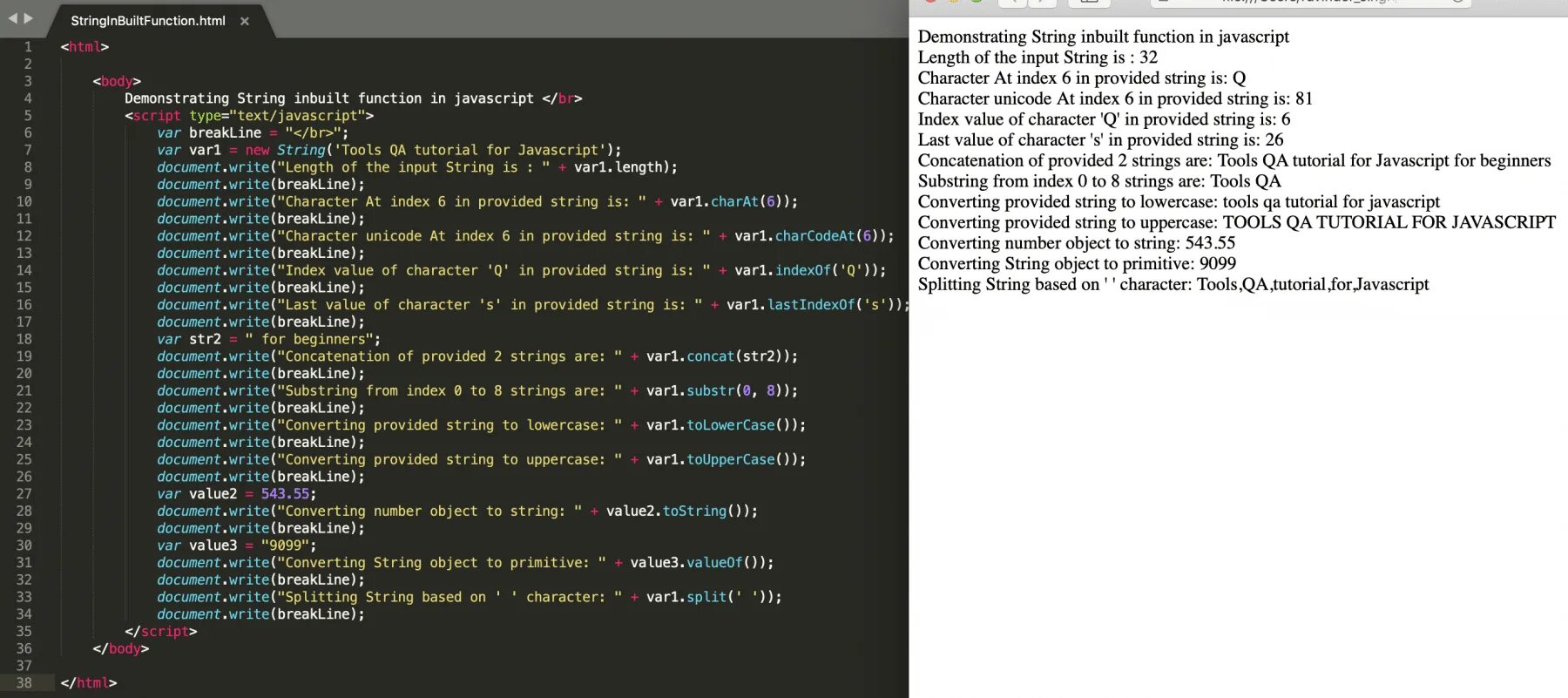
Task: Click browser text 'Character unicode At index 6' line
Action: click(1115, 98)
